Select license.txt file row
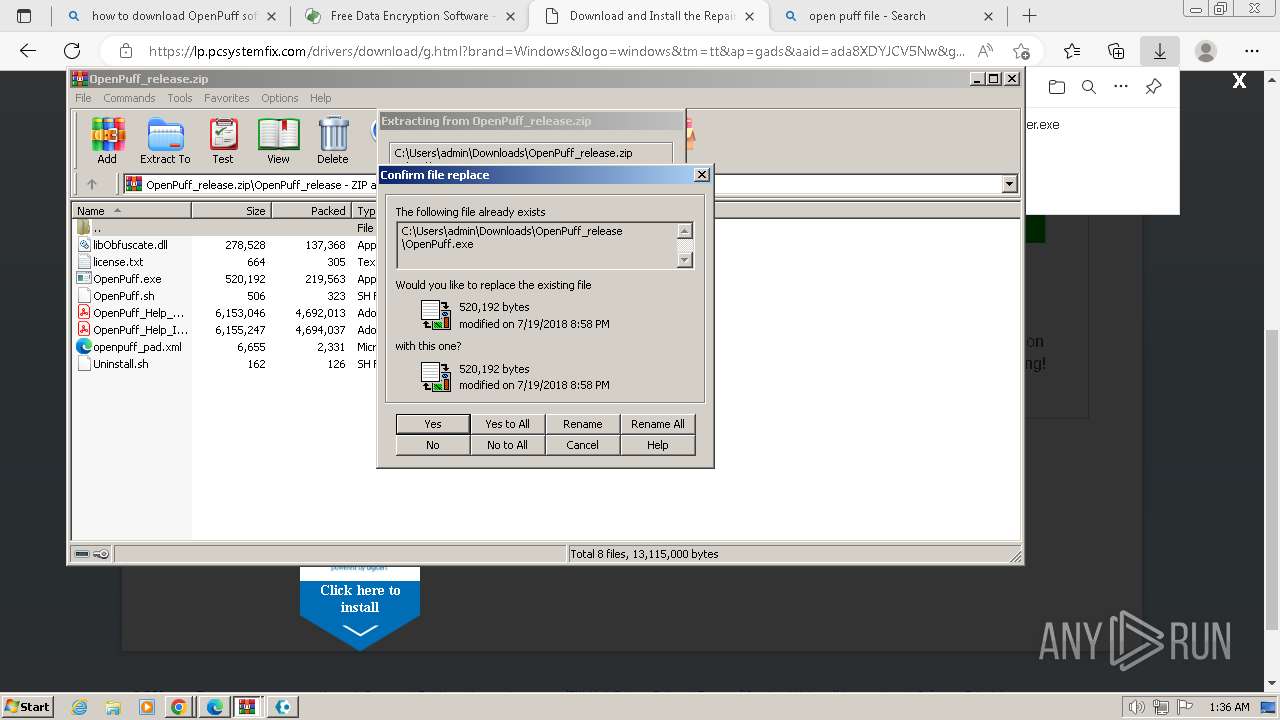This screenshot has width=1280, height=720. [118, 262]
